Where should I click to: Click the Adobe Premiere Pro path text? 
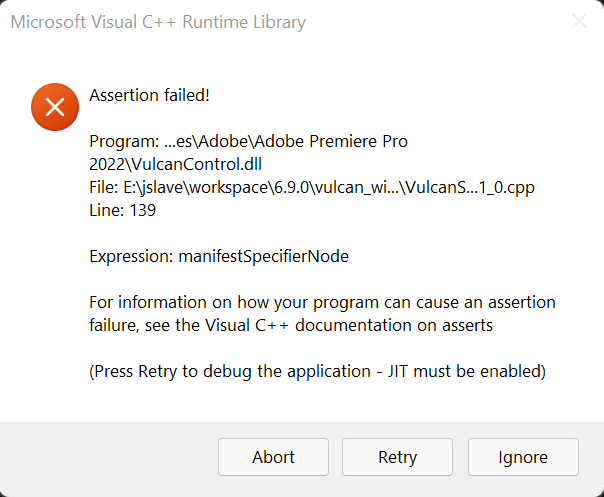(322, 141)
